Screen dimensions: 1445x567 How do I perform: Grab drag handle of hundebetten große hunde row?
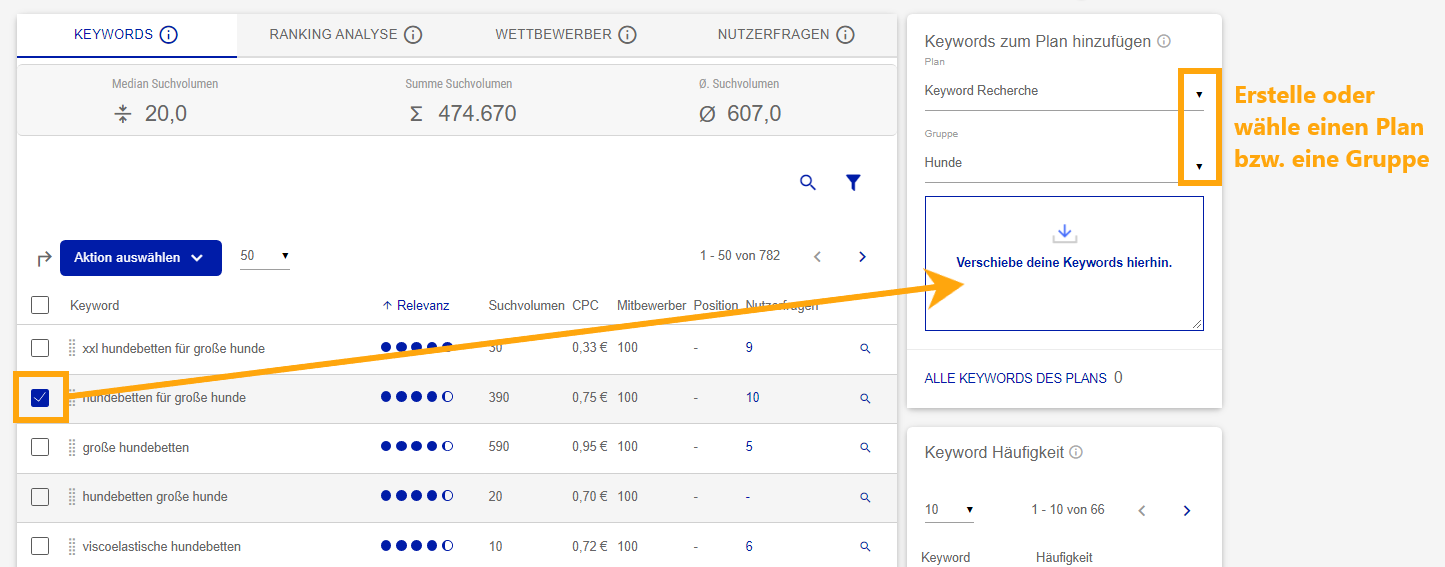72,496
